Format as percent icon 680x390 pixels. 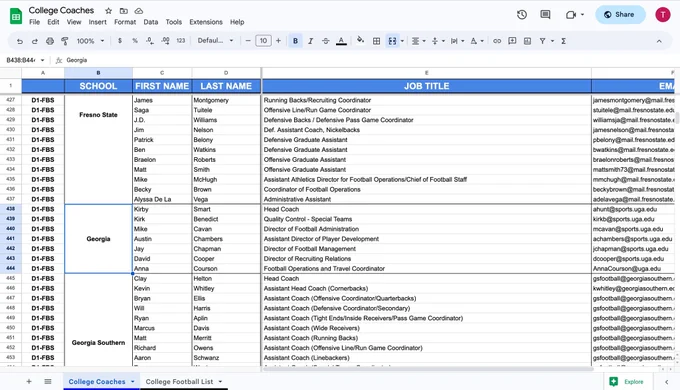point(135,41)
